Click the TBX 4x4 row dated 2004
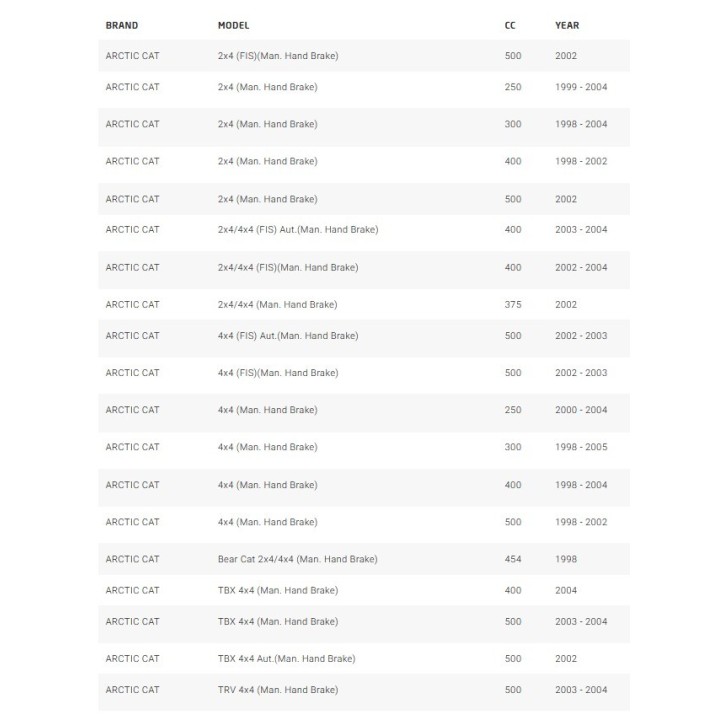The height and width of the screenshot is (720, 720). (364, 590)
